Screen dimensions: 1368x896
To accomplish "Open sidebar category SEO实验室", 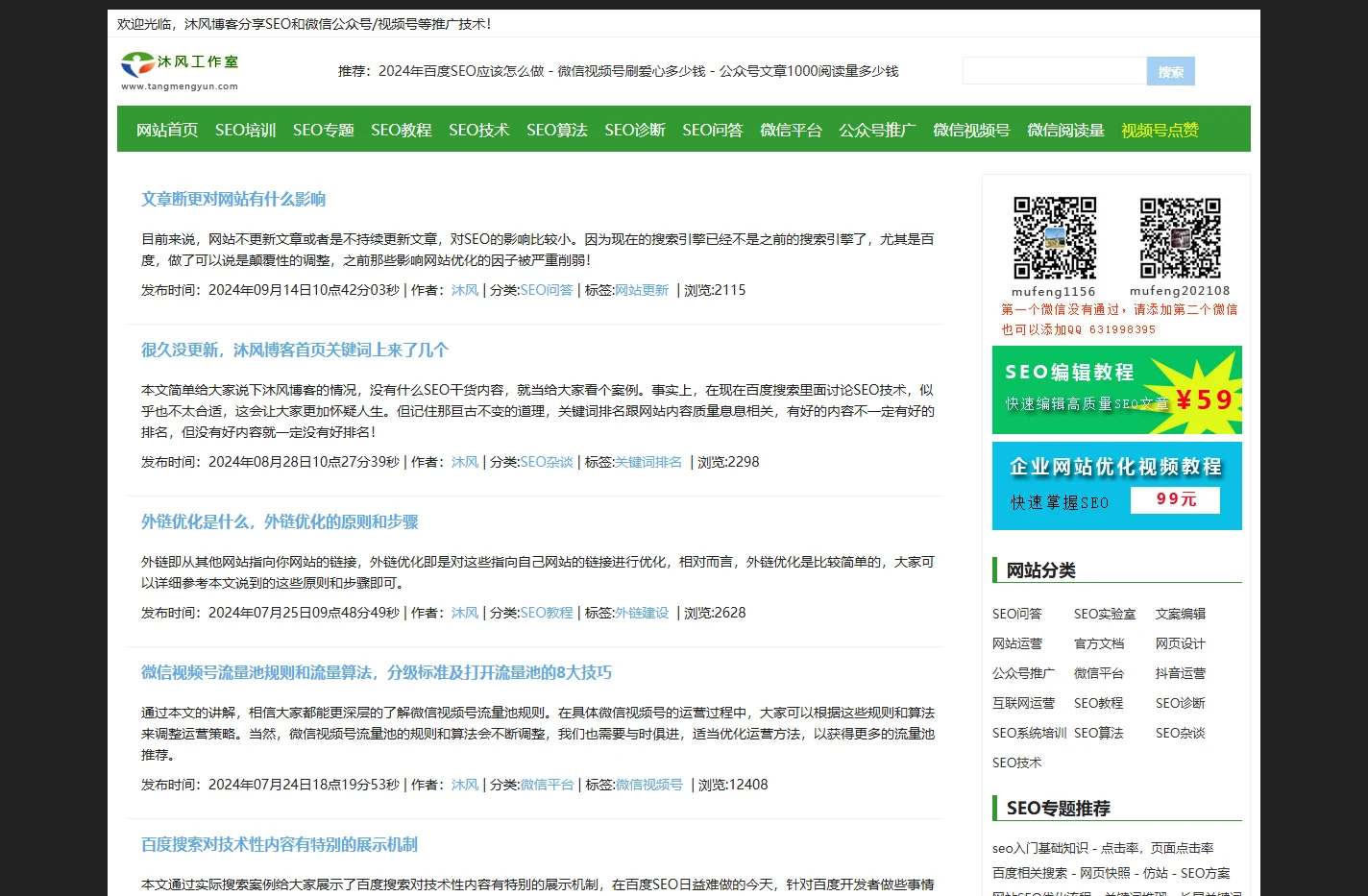I will (1105, 614).
